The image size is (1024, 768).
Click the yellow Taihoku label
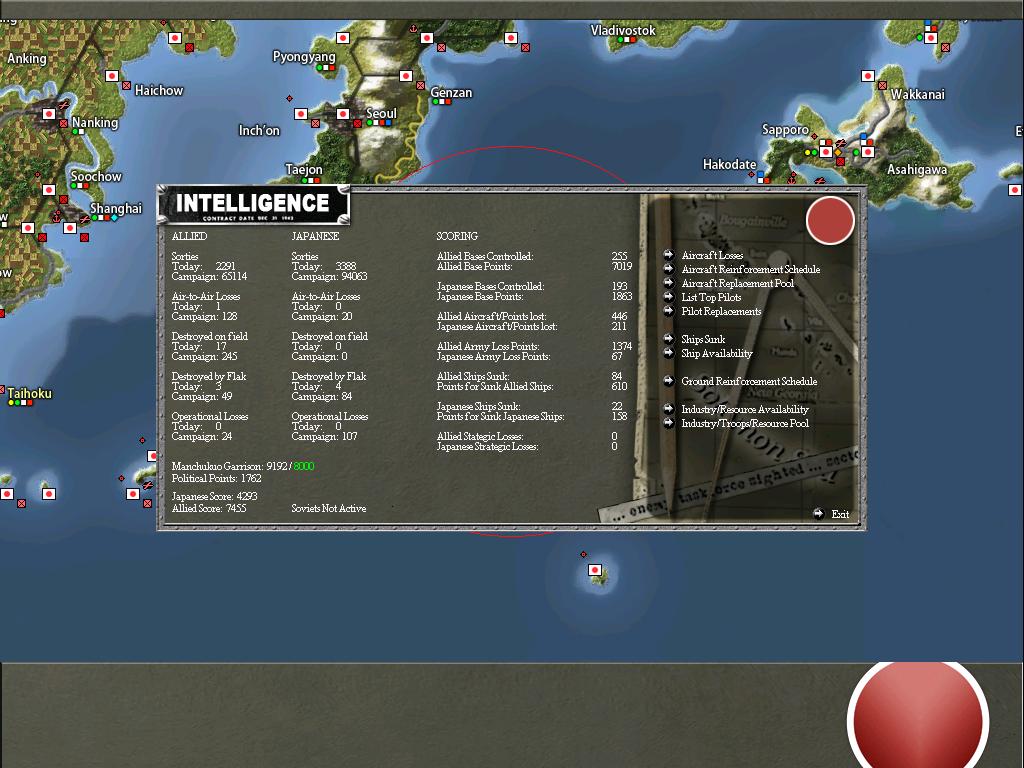click(29, 393)
